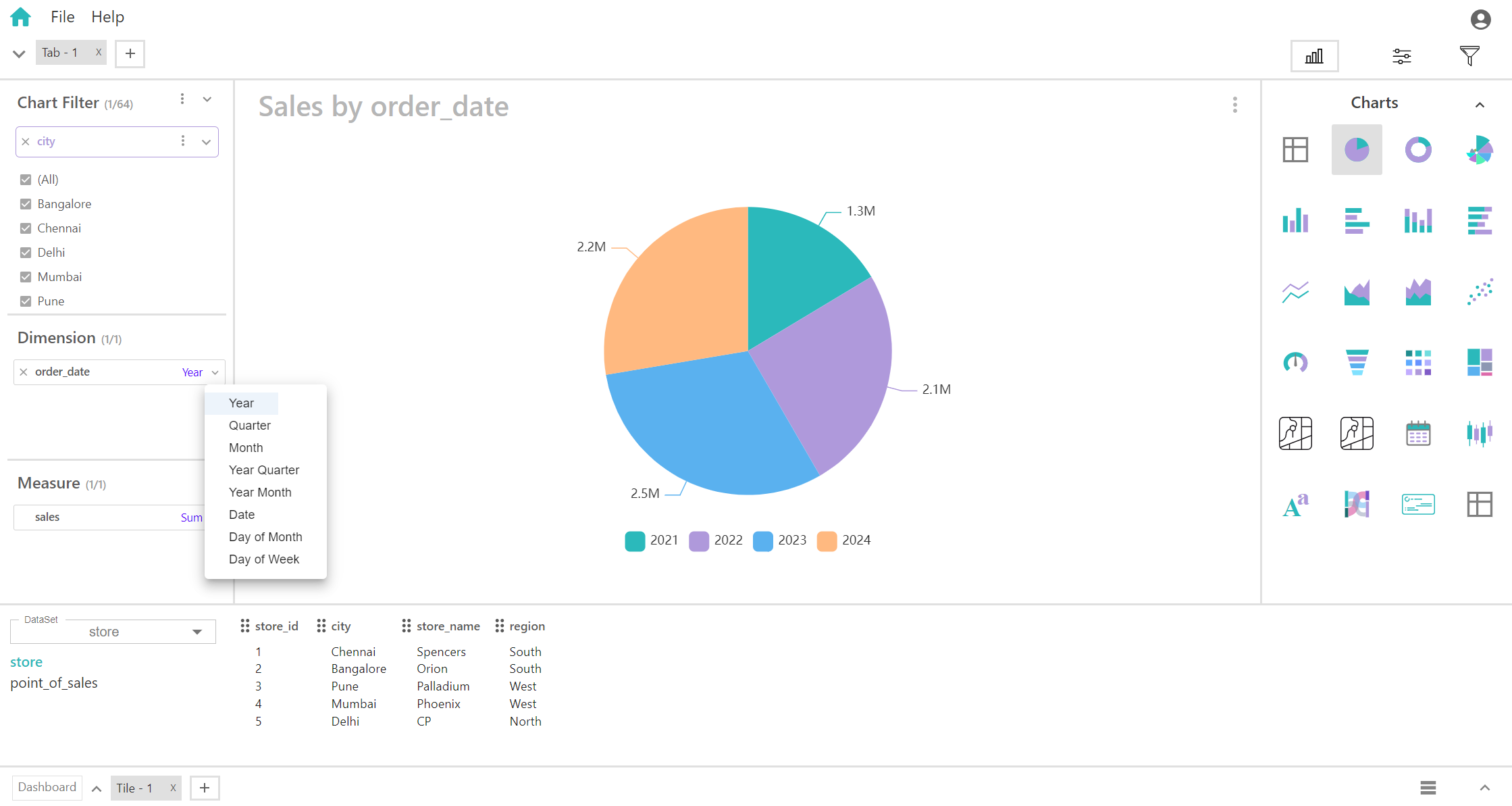Toggle Mumbai city filter checkbox
The image size is (1512, 806).
[x=25, y=276]
